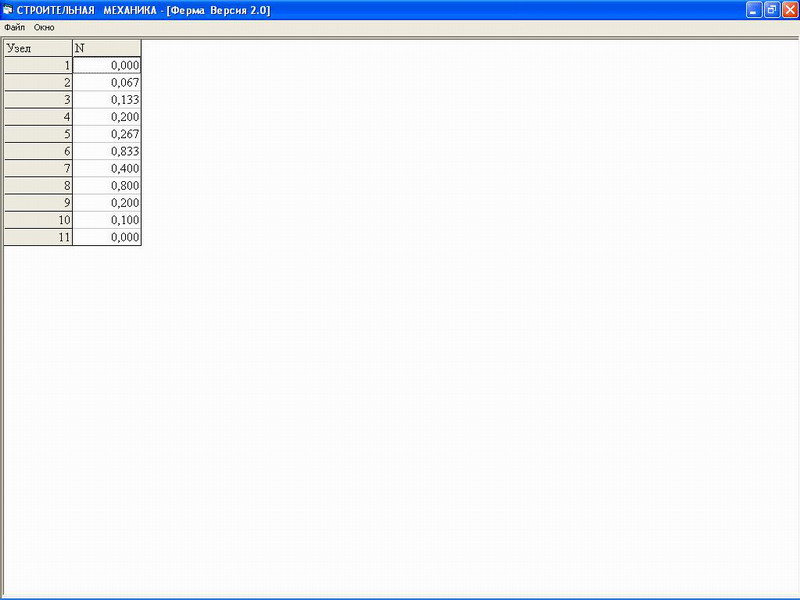Close the Строительная механика window
The height and width of the screenshot is (600, 800).
(790, 10)
